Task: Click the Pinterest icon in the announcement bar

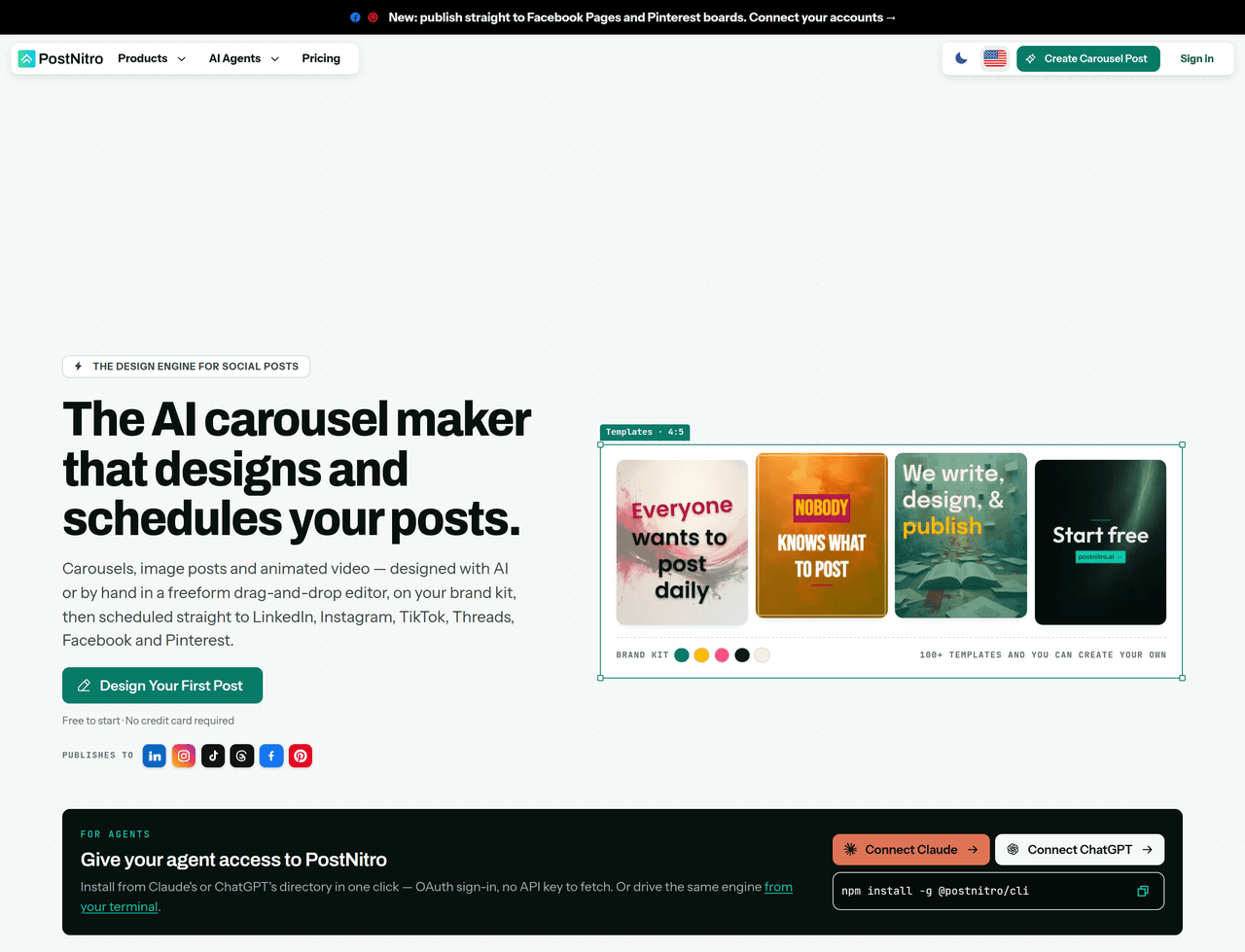Action: pyautogui.click(x=373, y=18)
